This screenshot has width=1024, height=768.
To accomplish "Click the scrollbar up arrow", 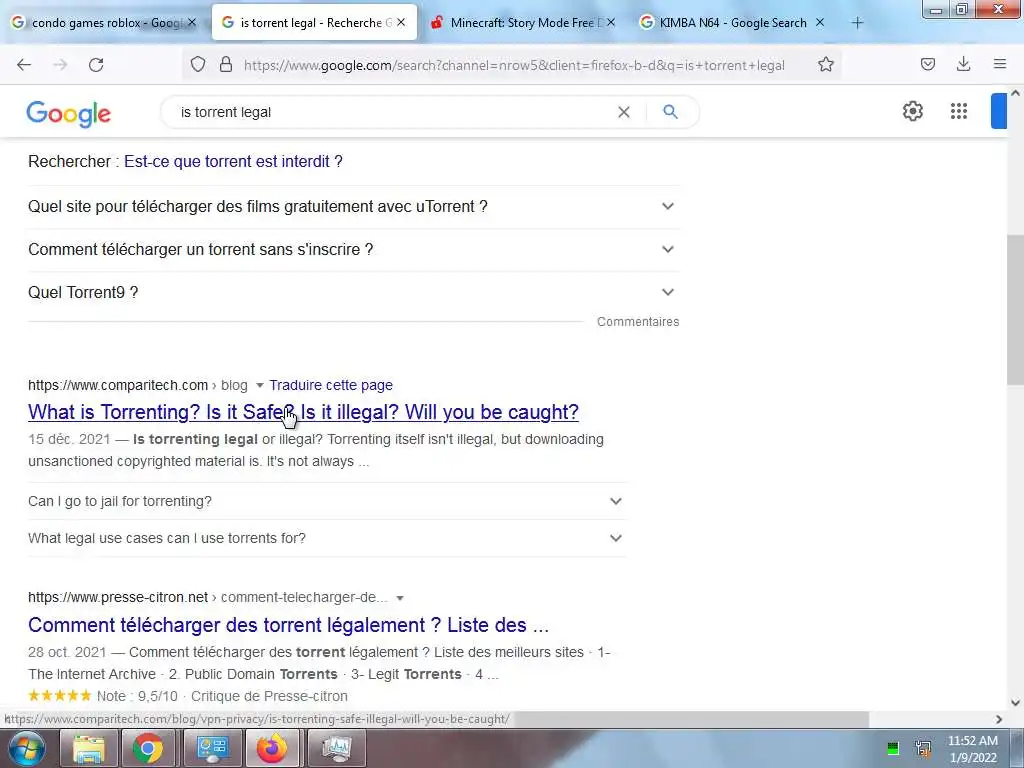I will point(1015,93).
